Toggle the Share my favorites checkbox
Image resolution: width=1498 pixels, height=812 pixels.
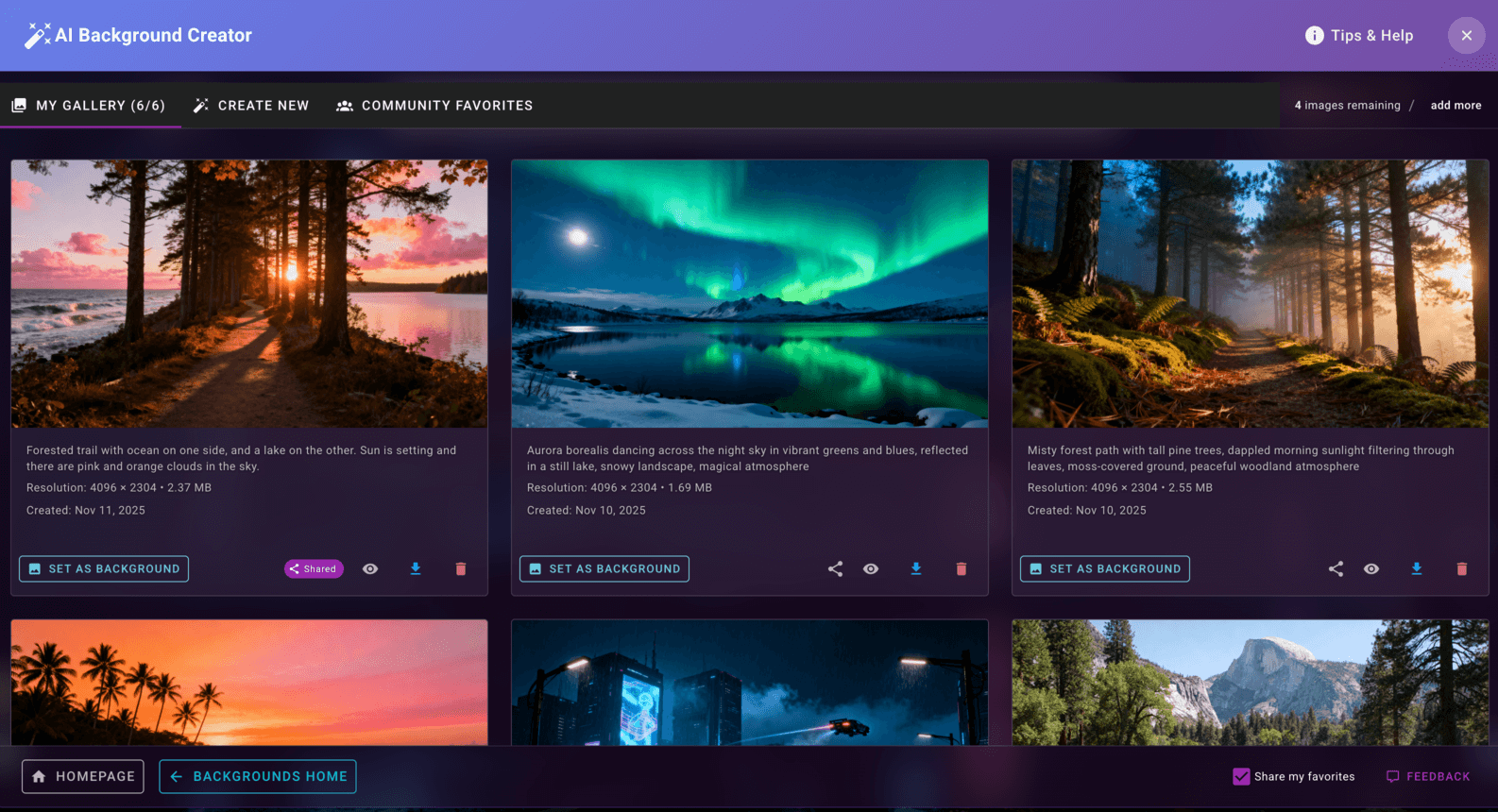[1241, 776]
